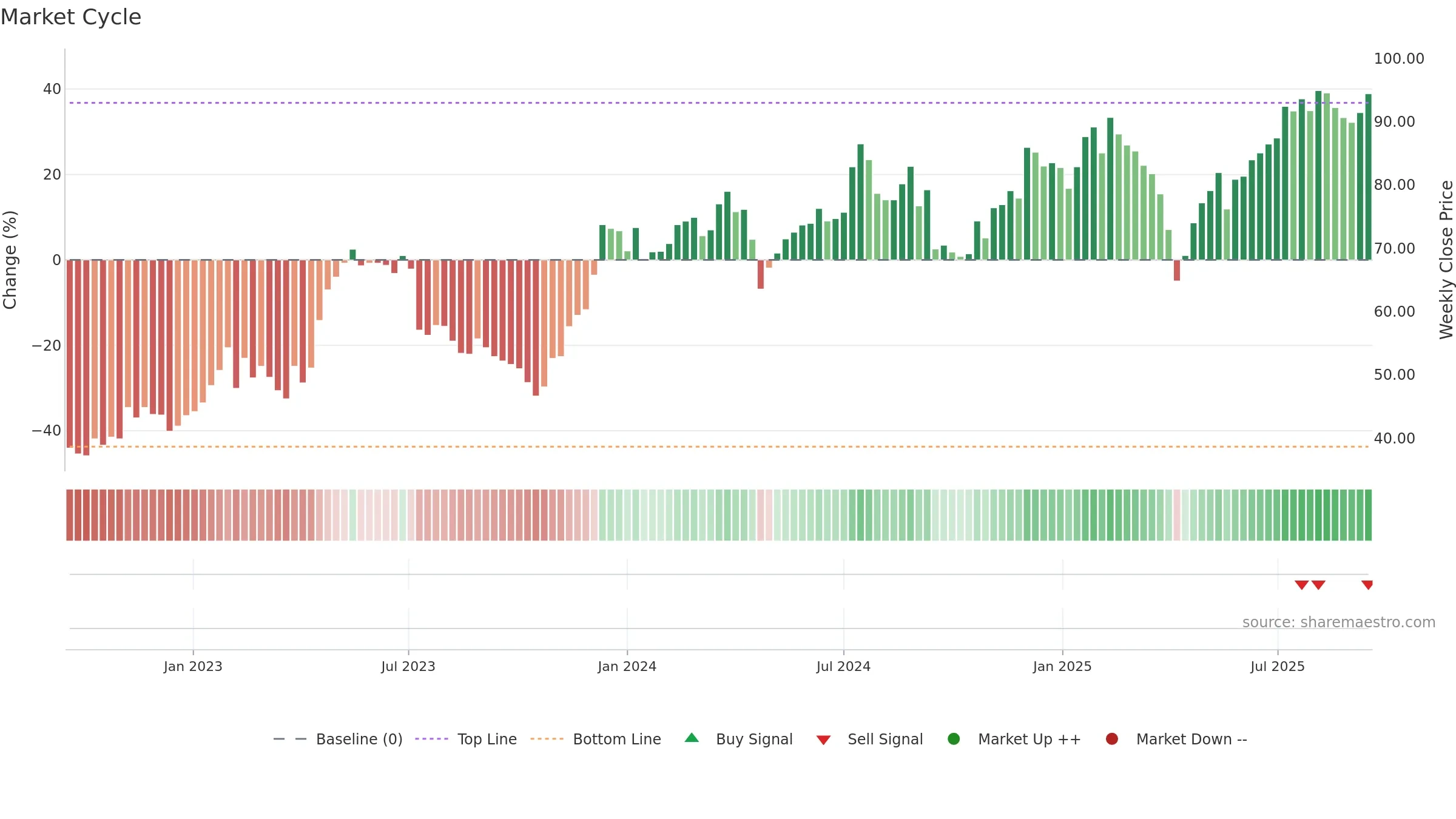This screenshot has height=819, width=1456.
Task: Click the lowest red bar below Bottom Line
Action: pos(86,357)
